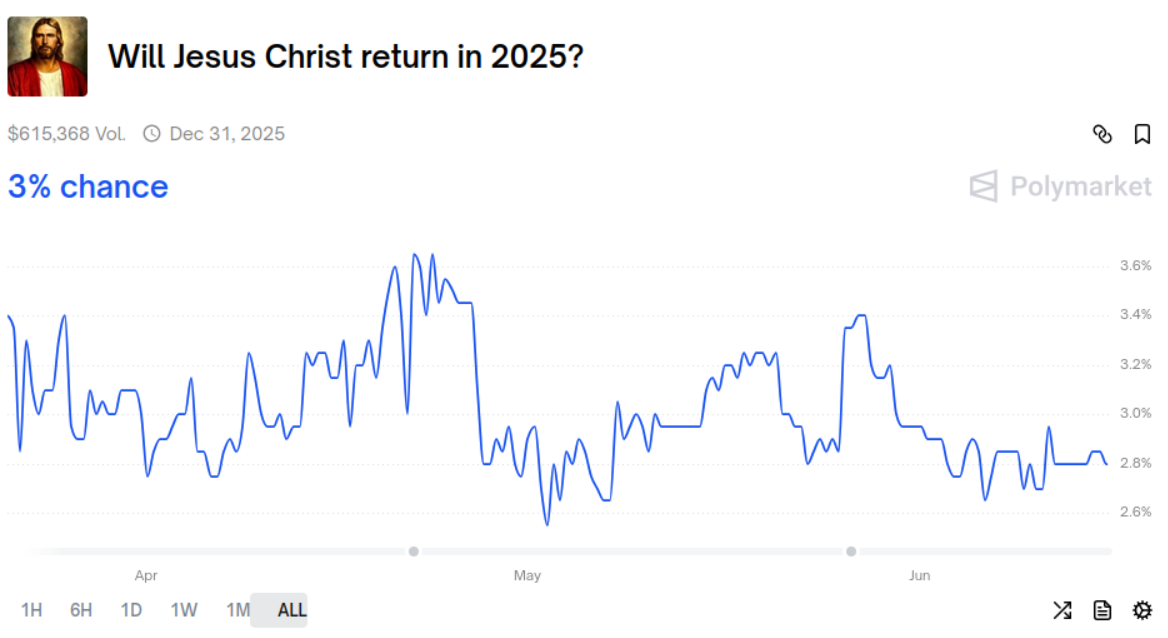This screenshot has width=1168, height=638.
Task: Click the shuffle arrows icon below the chart
Action: (x=1062, y=610)
